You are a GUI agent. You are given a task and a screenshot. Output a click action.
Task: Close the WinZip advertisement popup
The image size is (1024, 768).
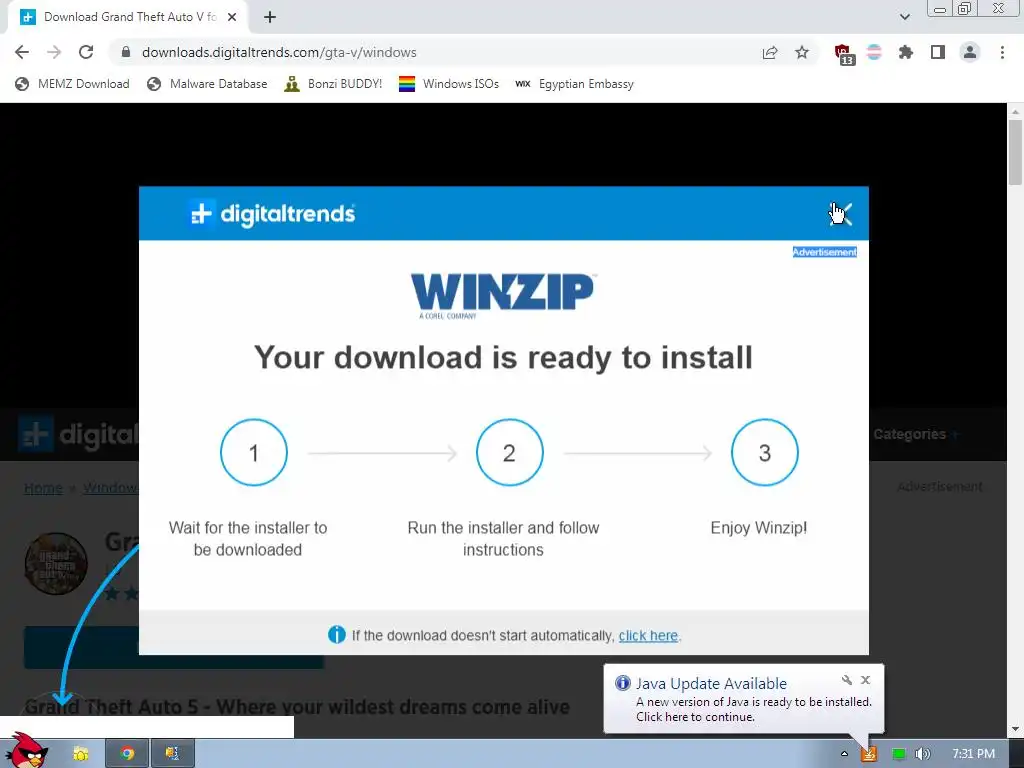[x=841, y=214]
